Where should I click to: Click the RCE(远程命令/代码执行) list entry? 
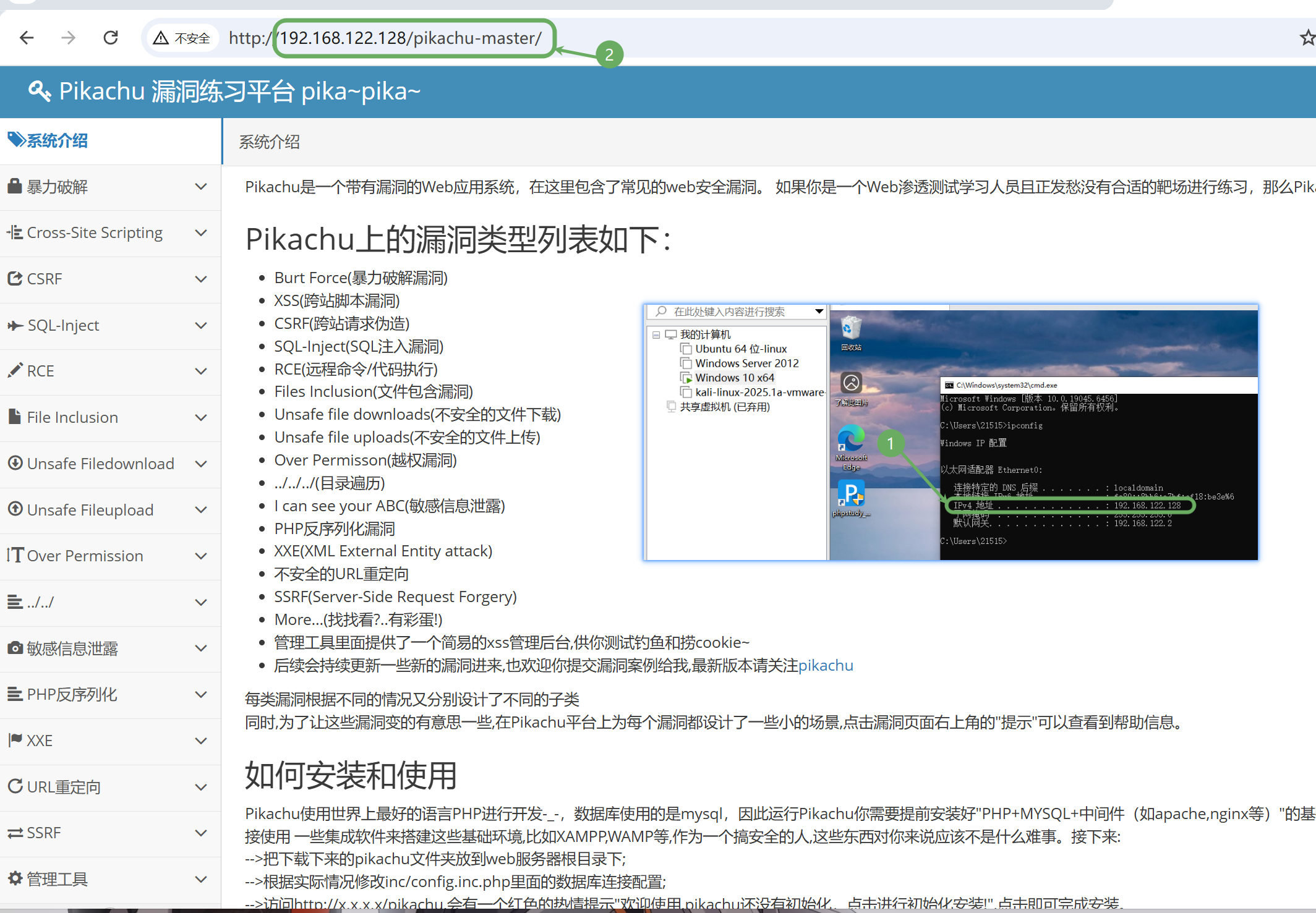[356, 369]
